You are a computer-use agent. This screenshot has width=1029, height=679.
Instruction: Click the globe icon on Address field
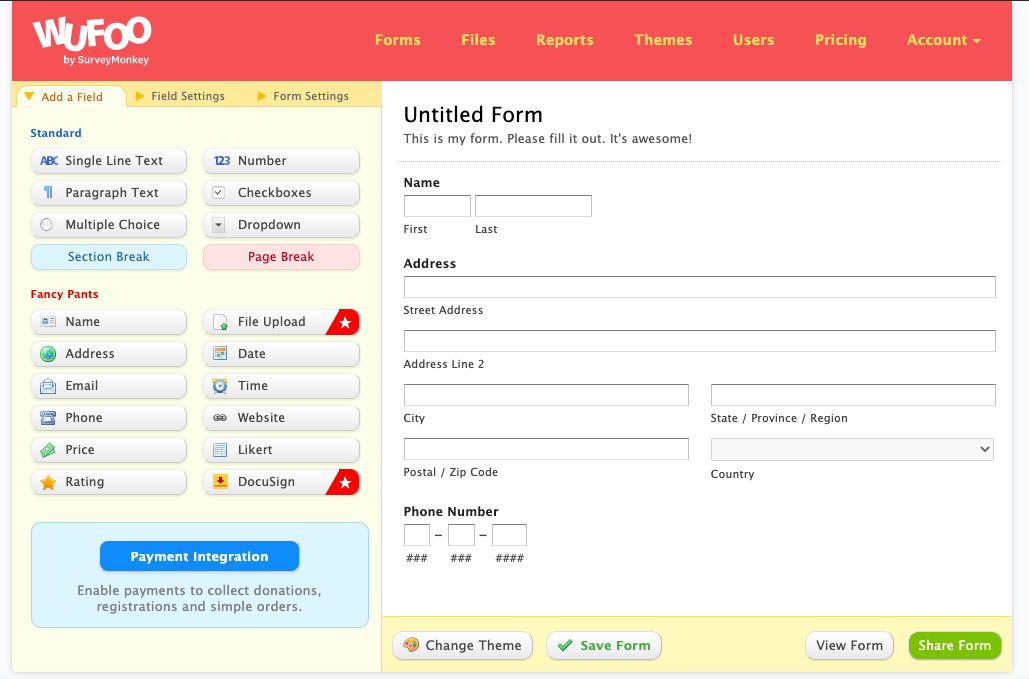pos(48,354)
